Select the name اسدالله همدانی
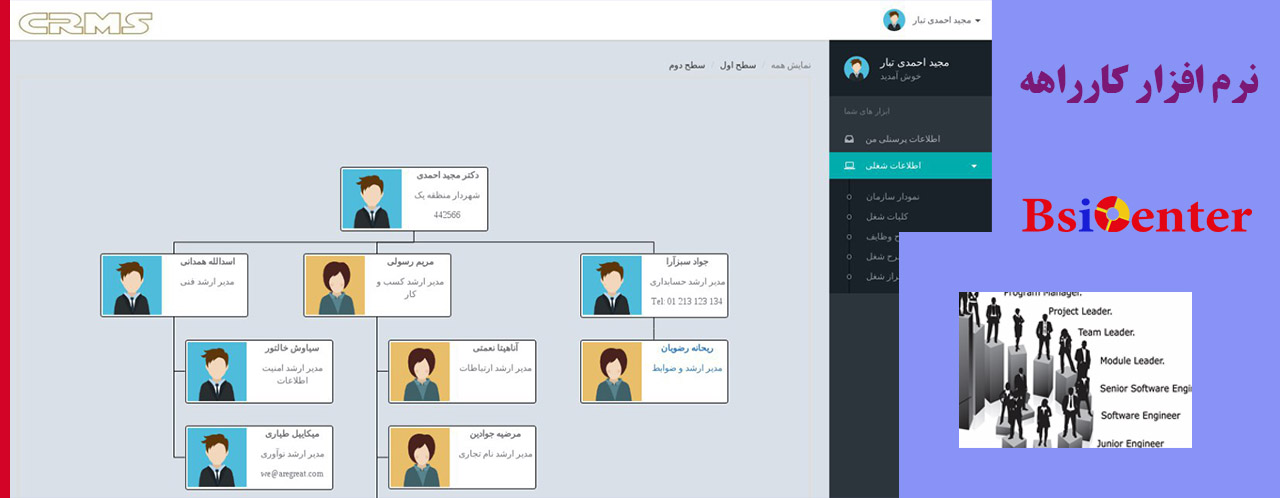 (x=208, y=262)
